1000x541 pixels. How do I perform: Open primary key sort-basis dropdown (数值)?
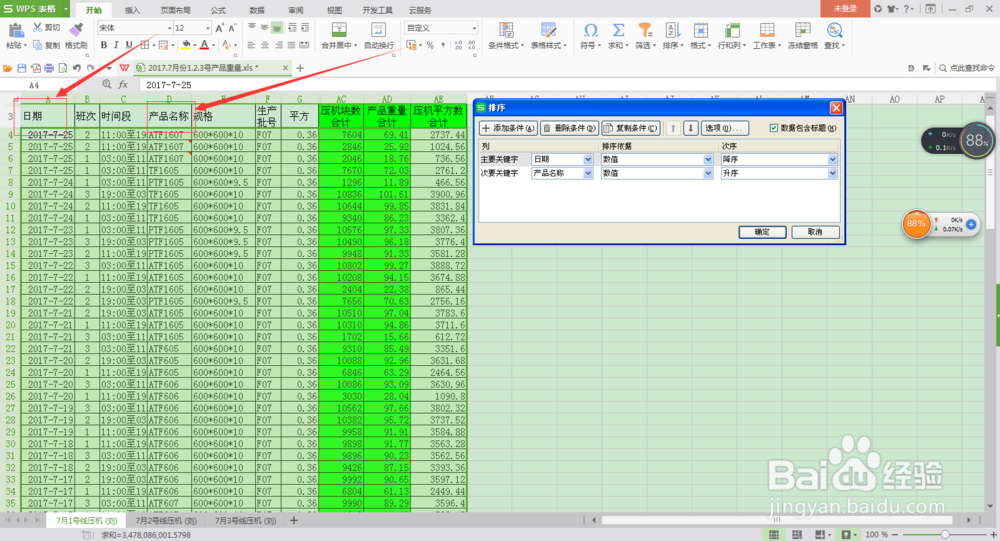coord(708,159)
